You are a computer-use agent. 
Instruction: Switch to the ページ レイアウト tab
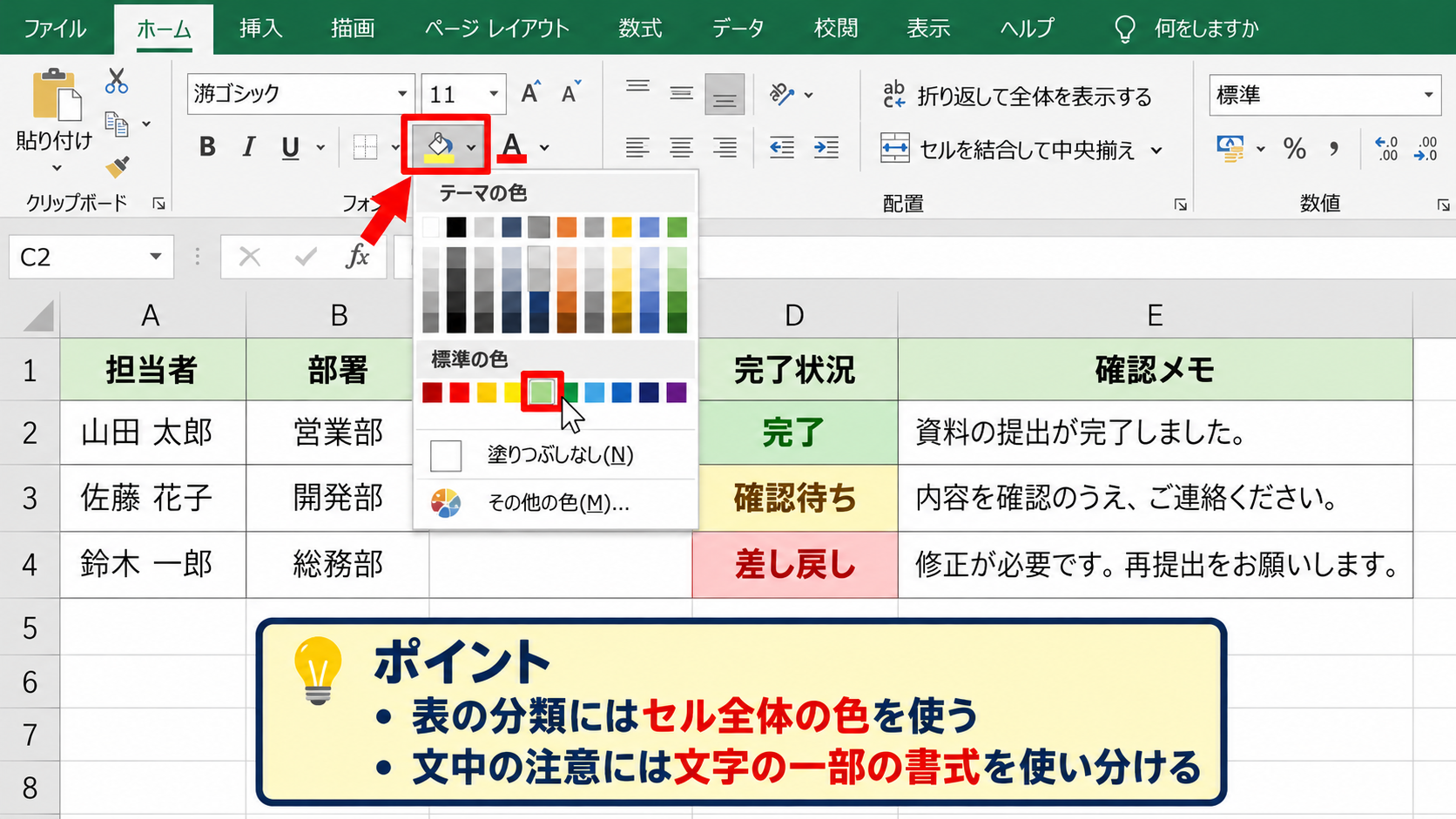[x=497, y=29]
